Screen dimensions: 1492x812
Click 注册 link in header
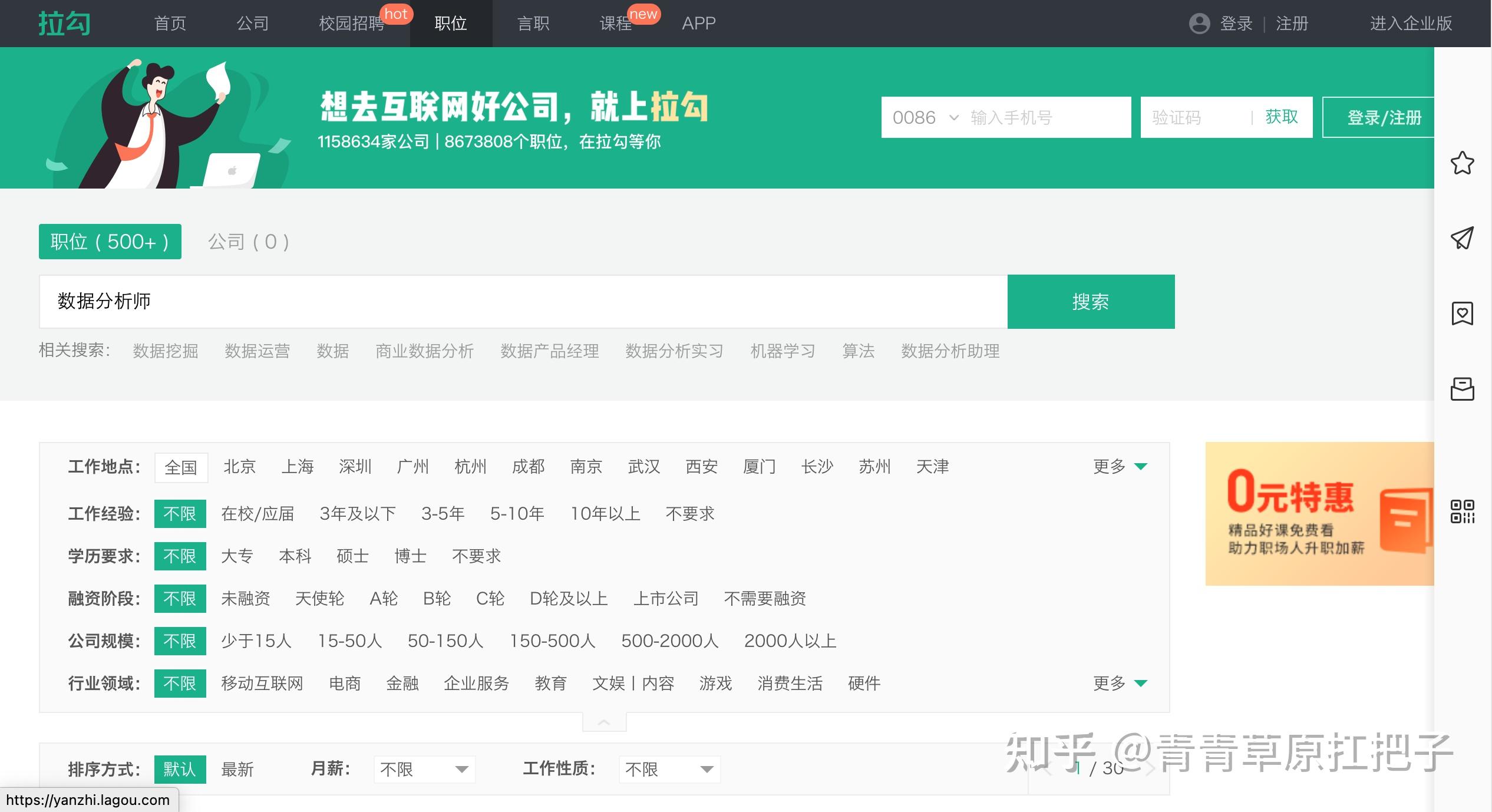[1292, 24]
